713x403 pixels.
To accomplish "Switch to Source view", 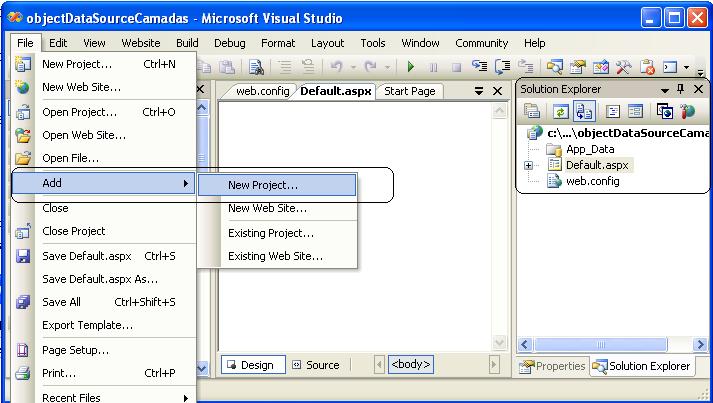I will coord(316,365).
